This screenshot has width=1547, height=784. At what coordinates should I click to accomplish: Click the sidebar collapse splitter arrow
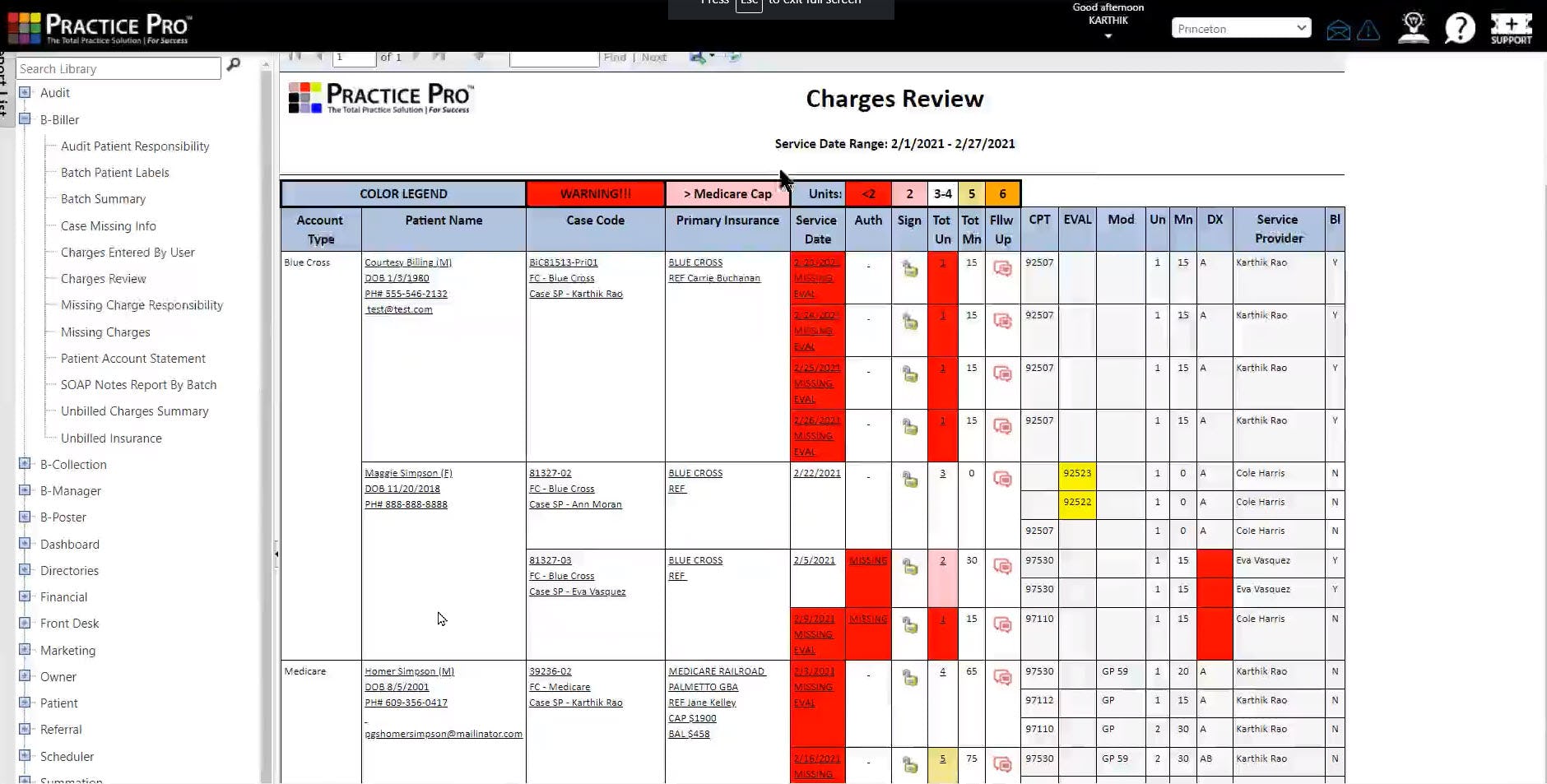click(x=276, y=554)
